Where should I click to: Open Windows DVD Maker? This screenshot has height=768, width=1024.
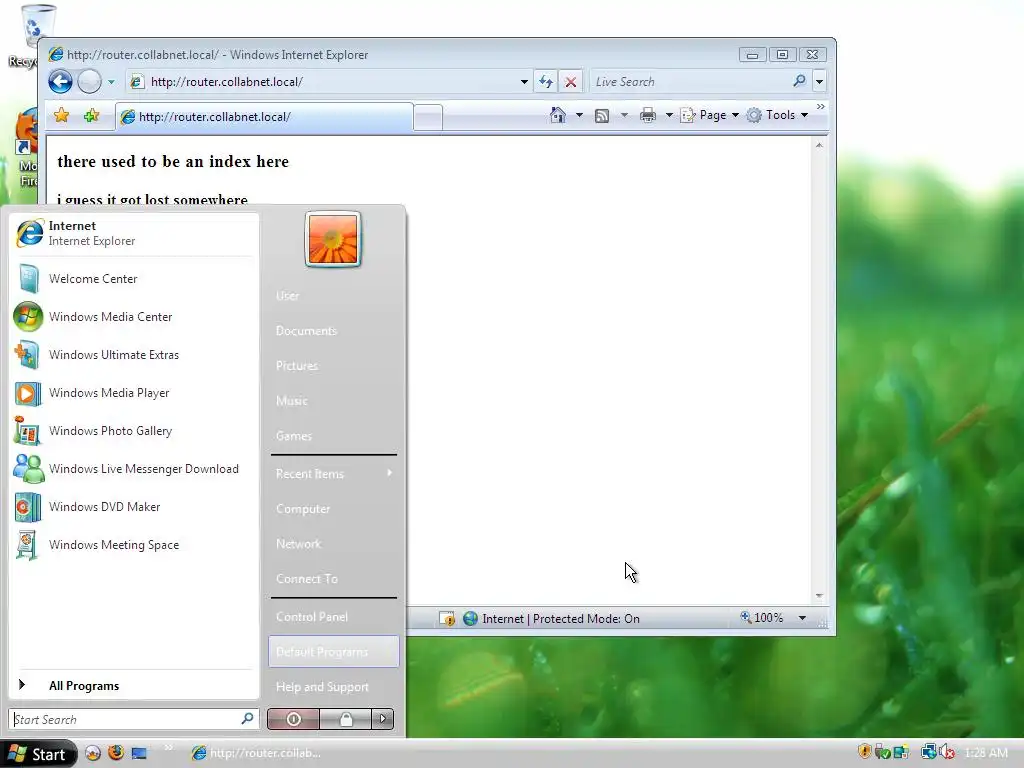click(x=134, y=507)
